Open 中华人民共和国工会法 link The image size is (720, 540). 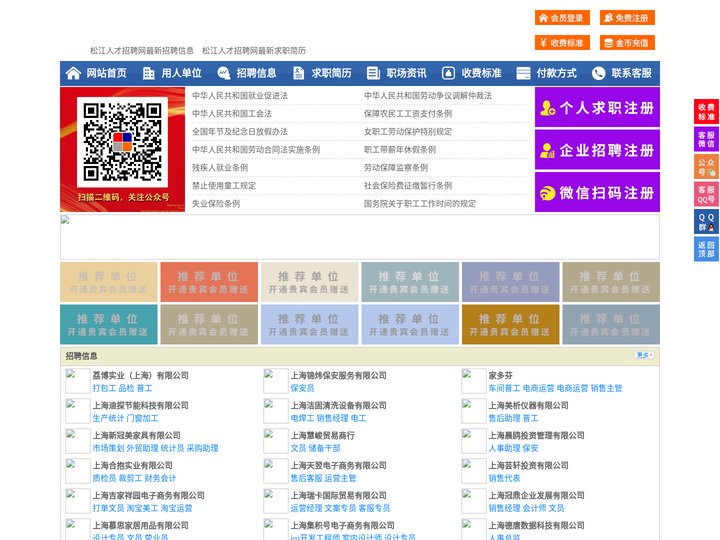232,113
